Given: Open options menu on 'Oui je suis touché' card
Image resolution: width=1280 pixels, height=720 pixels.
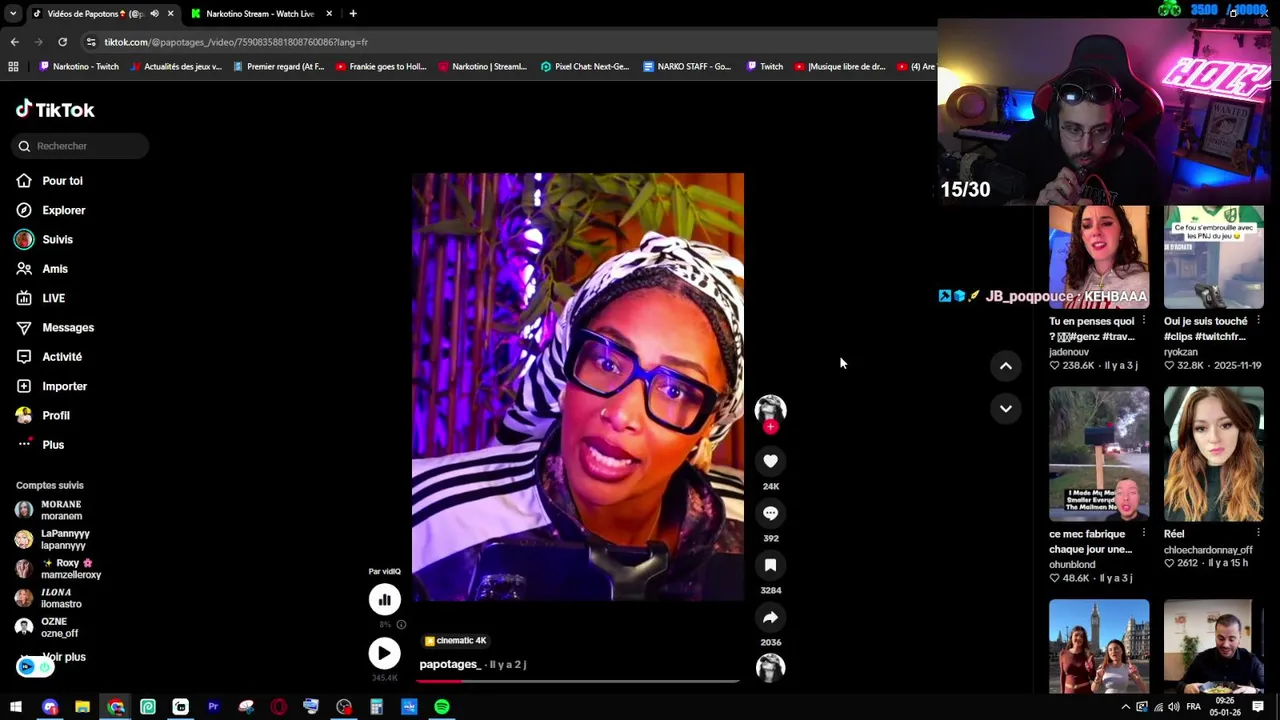Looking at the screenshot, I should [1258, 320].
